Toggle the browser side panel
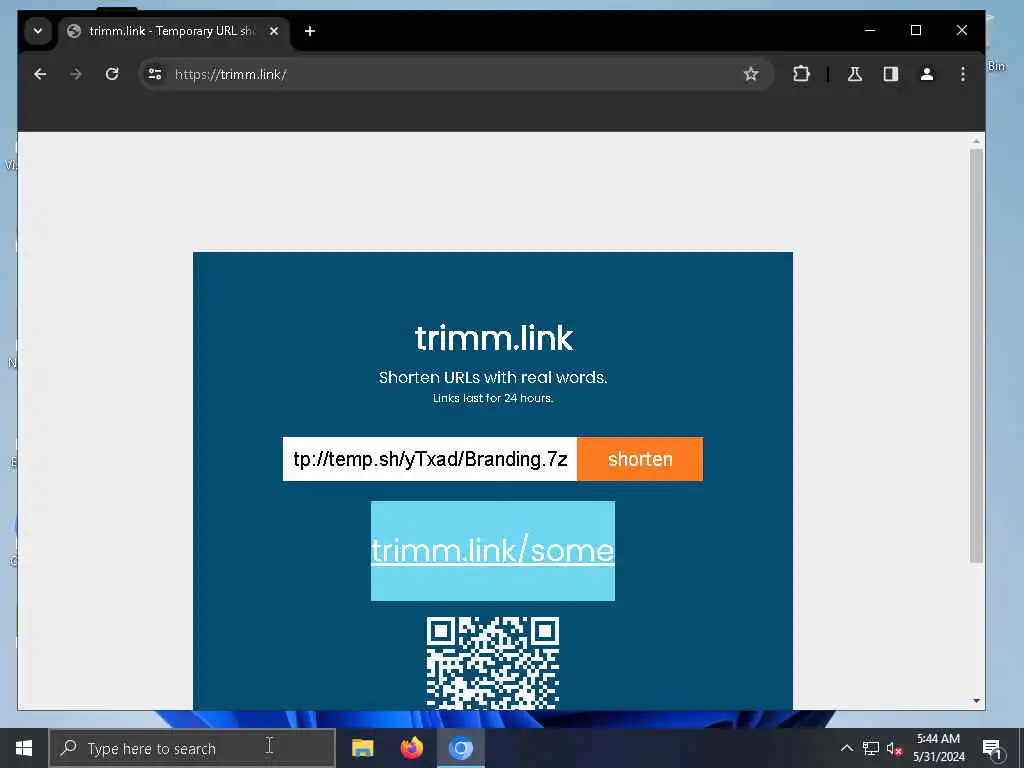The width and height of the screenshot is (1024, 768). point(891,74)
